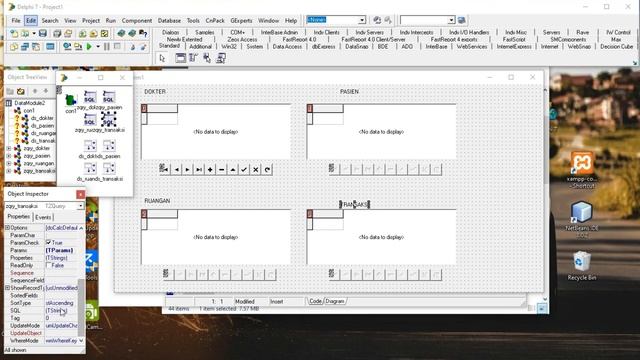640x360 pixels.
Task: Click the Refresh button on DOKTER navigator
Action: 267,169
